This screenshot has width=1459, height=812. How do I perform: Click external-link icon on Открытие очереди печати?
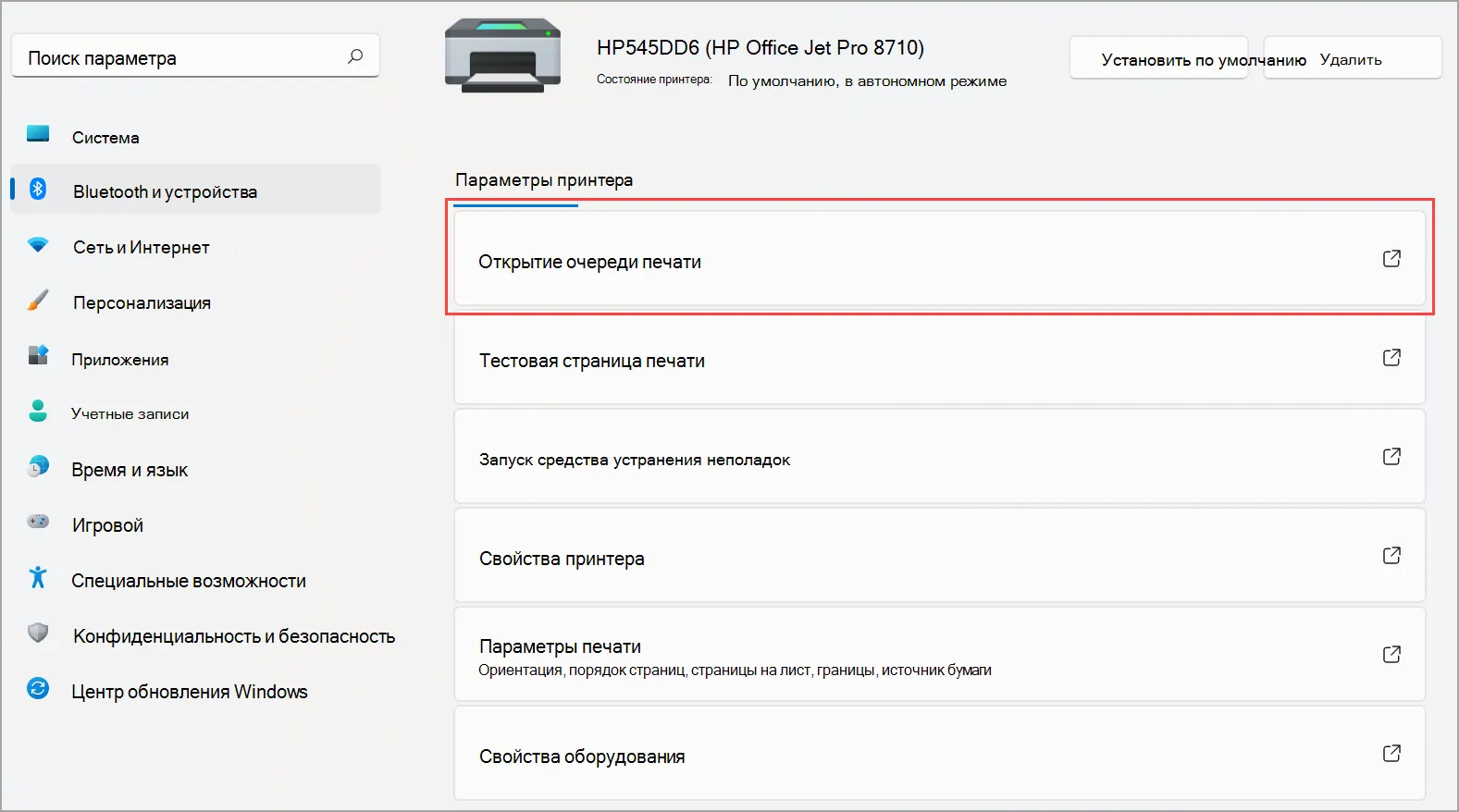[1391, 259]
